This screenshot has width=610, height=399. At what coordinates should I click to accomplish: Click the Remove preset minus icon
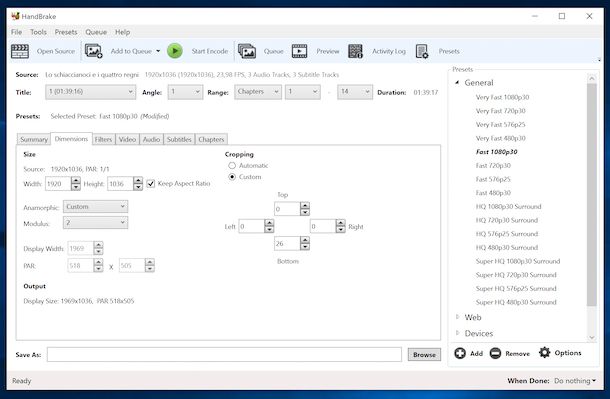point(495,353)
